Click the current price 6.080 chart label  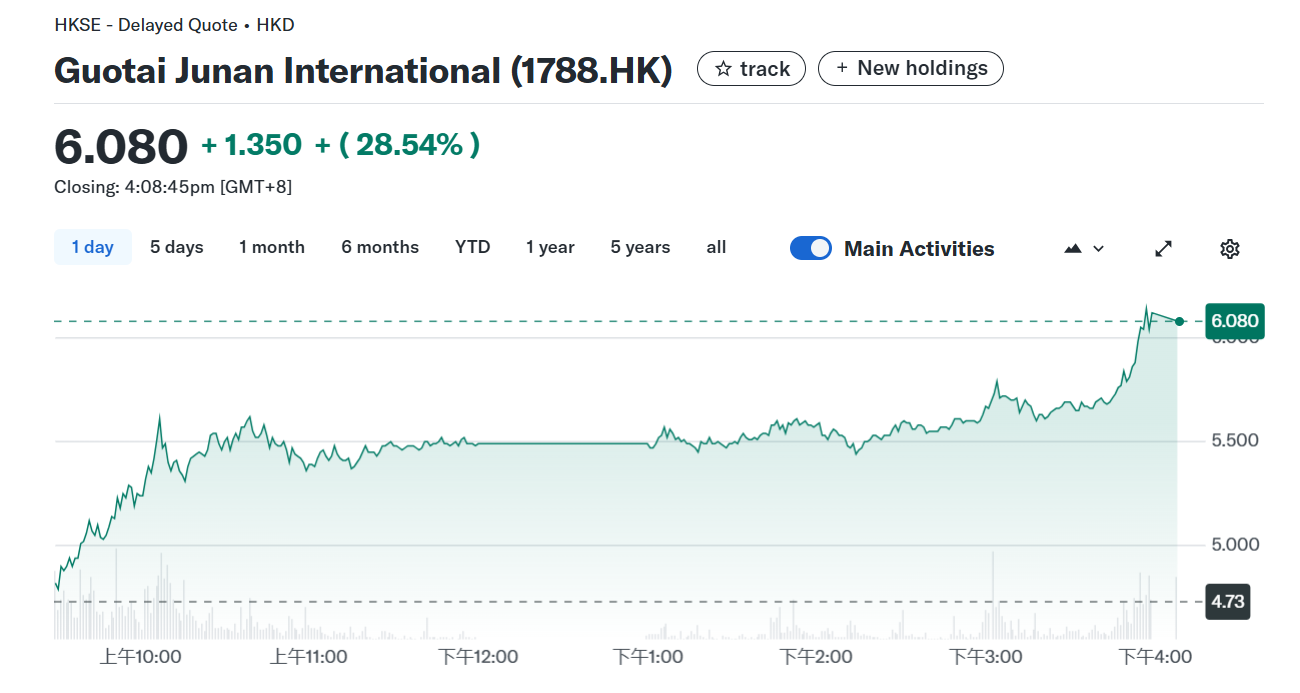point(1235,321)
